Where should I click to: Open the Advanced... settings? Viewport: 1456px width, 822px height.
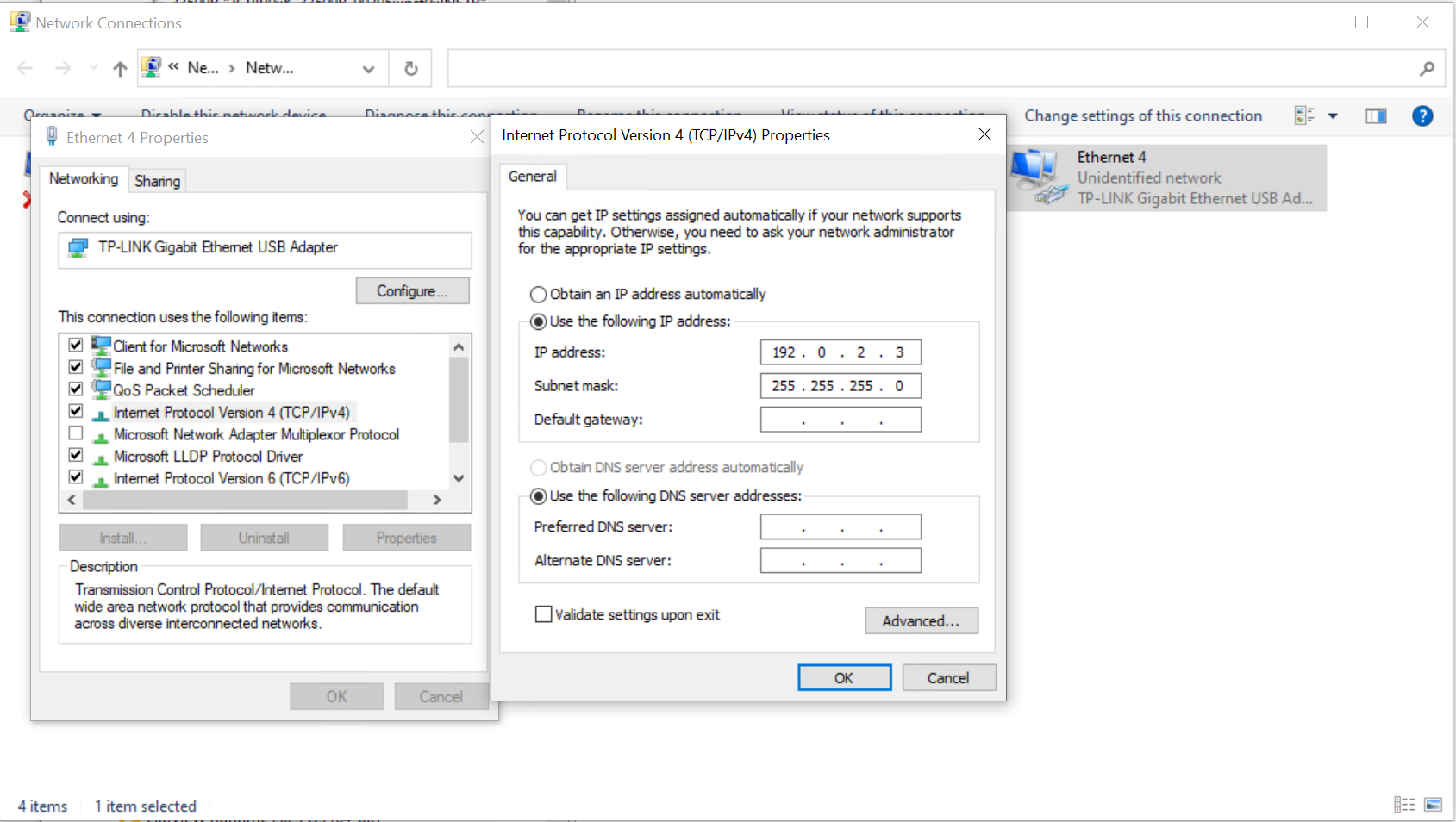click(x=922, y=621)
